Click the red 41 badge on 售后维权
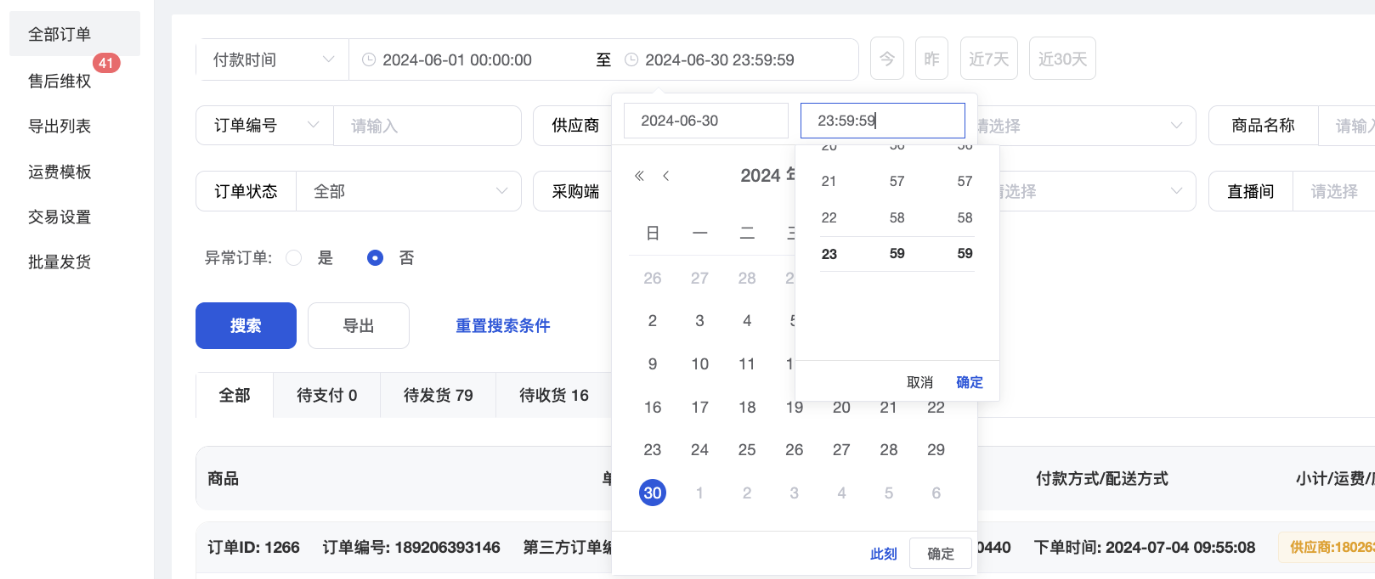This screenshot has height=579, width=1375. (x=107, y=63)
